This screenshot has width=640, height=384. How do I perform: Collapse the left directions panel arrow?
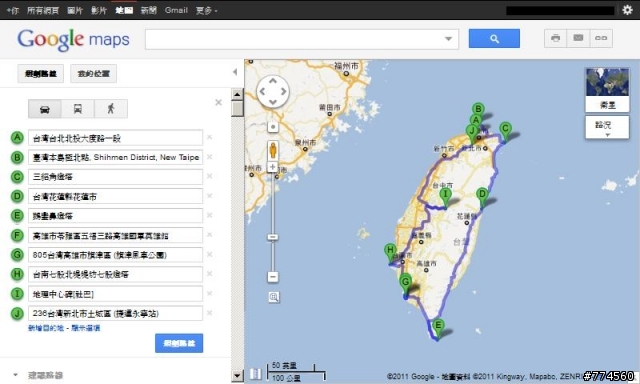[235, 72]
